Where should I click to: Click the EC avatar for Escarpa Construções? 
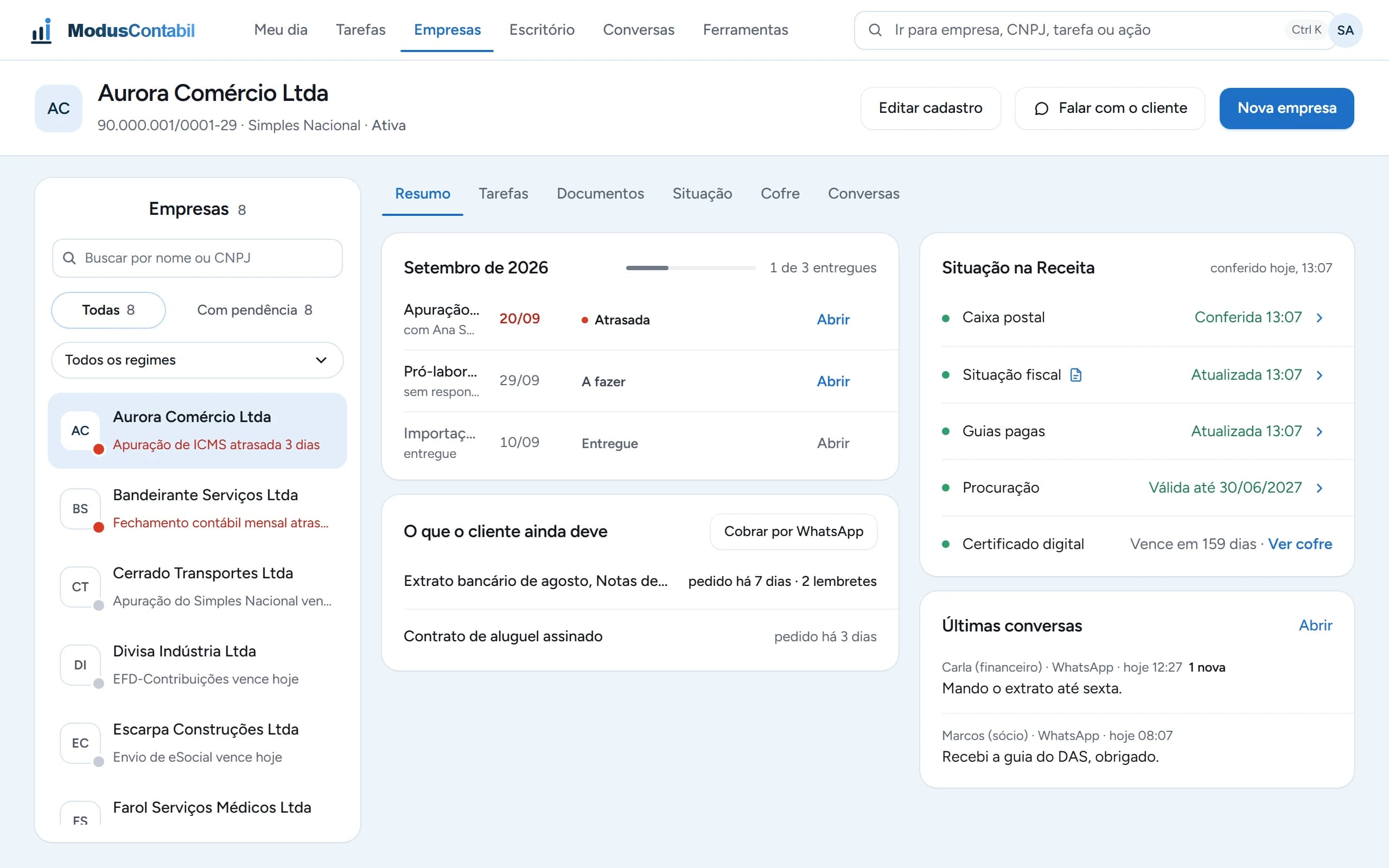[80, 743]
